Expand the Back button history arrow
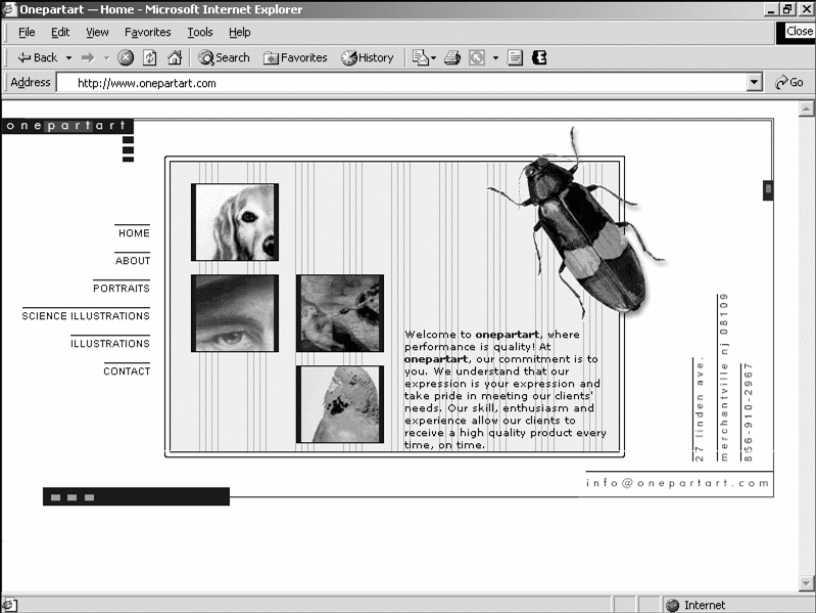816x613 pixels. [69, 58]
